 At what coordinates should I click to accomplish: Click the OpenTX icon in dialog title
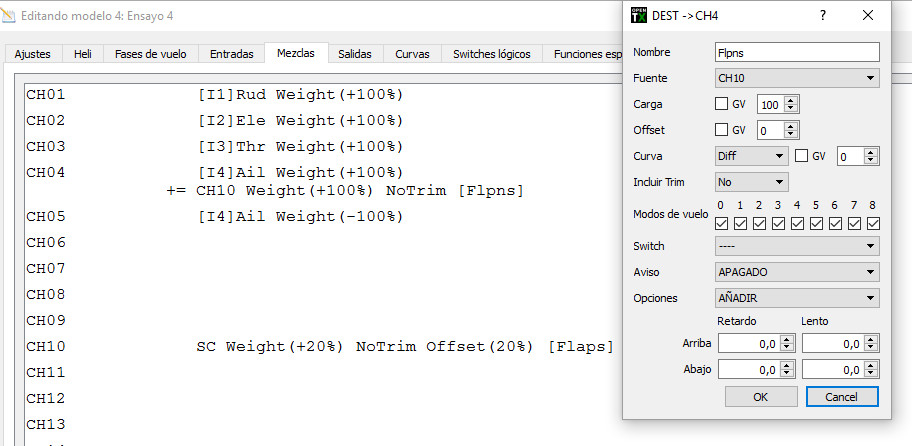point(638,15)
